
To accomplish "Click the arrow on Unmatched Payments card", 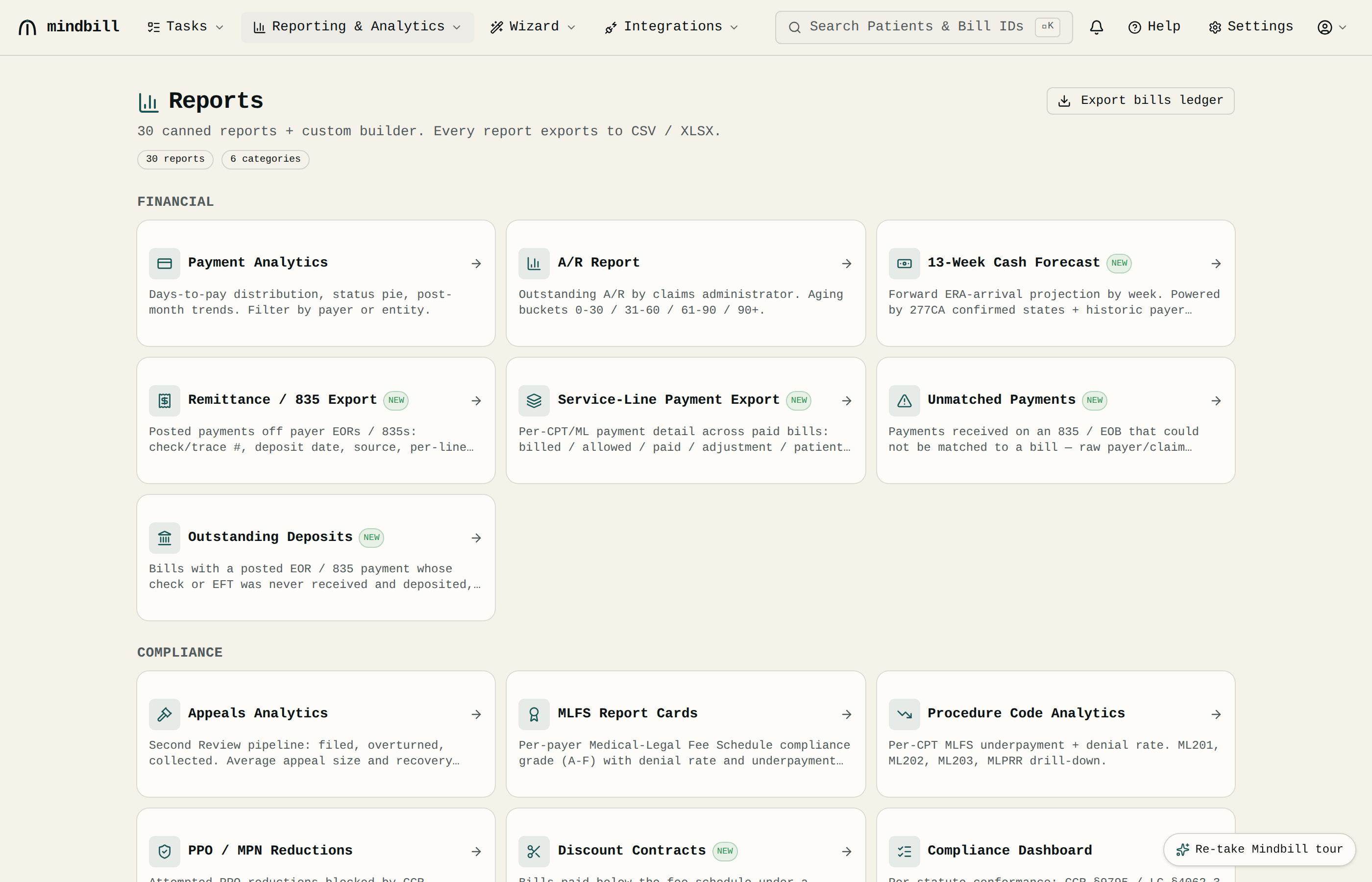I will 1216,400.
